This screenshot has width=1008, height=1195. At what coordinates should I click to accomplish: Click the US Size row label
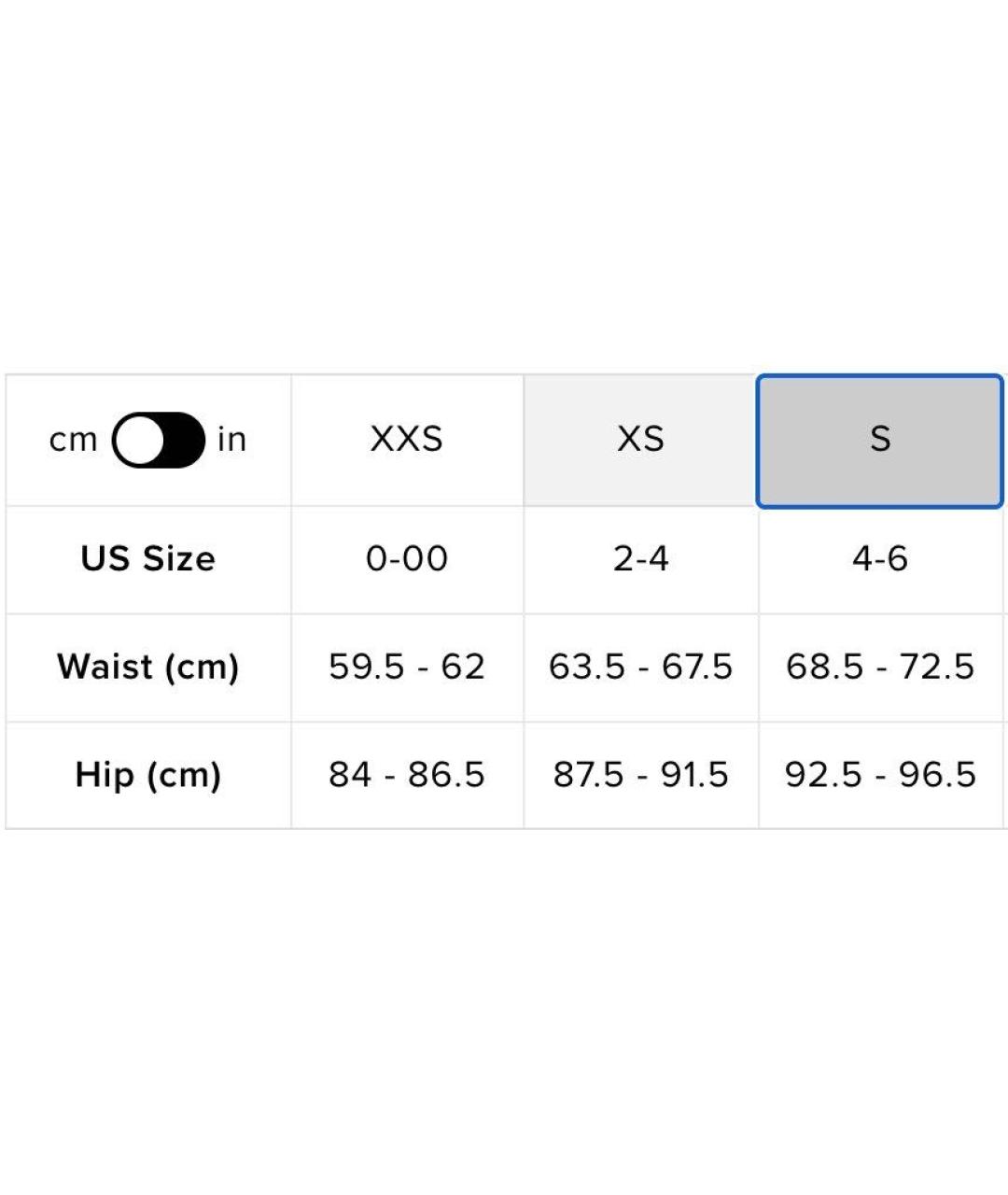[148, 559]
